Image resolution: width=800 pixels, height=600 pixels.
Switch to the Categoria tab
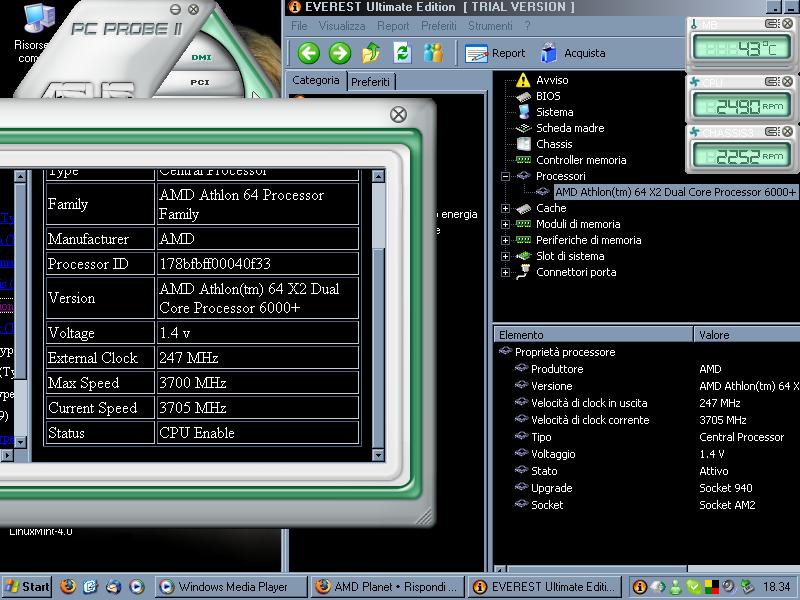[316, 81]
